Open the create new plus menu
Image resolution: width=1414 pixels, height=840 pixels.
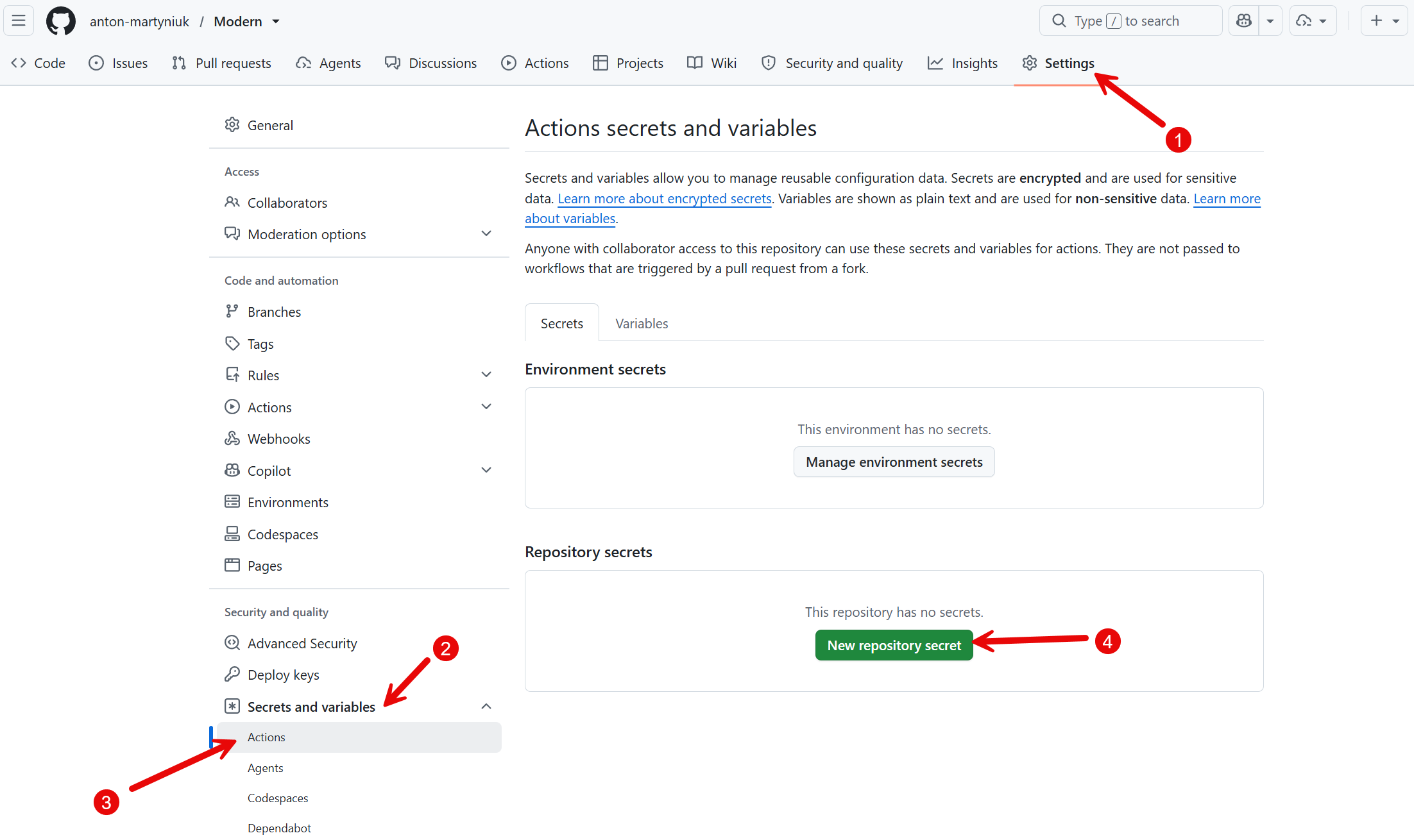click(x=1384, y=21)
